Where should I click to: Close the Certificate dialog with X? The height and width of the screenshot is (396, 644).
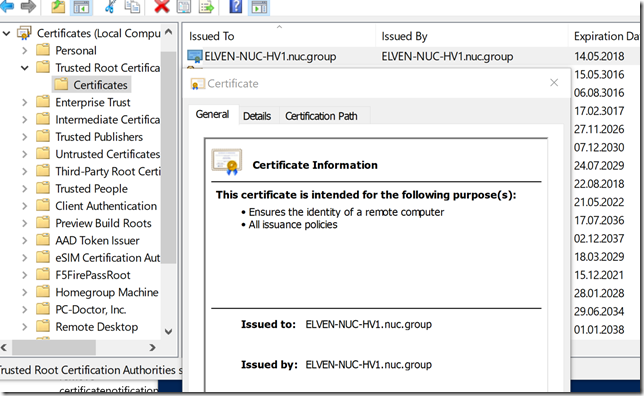pos(554,83)
